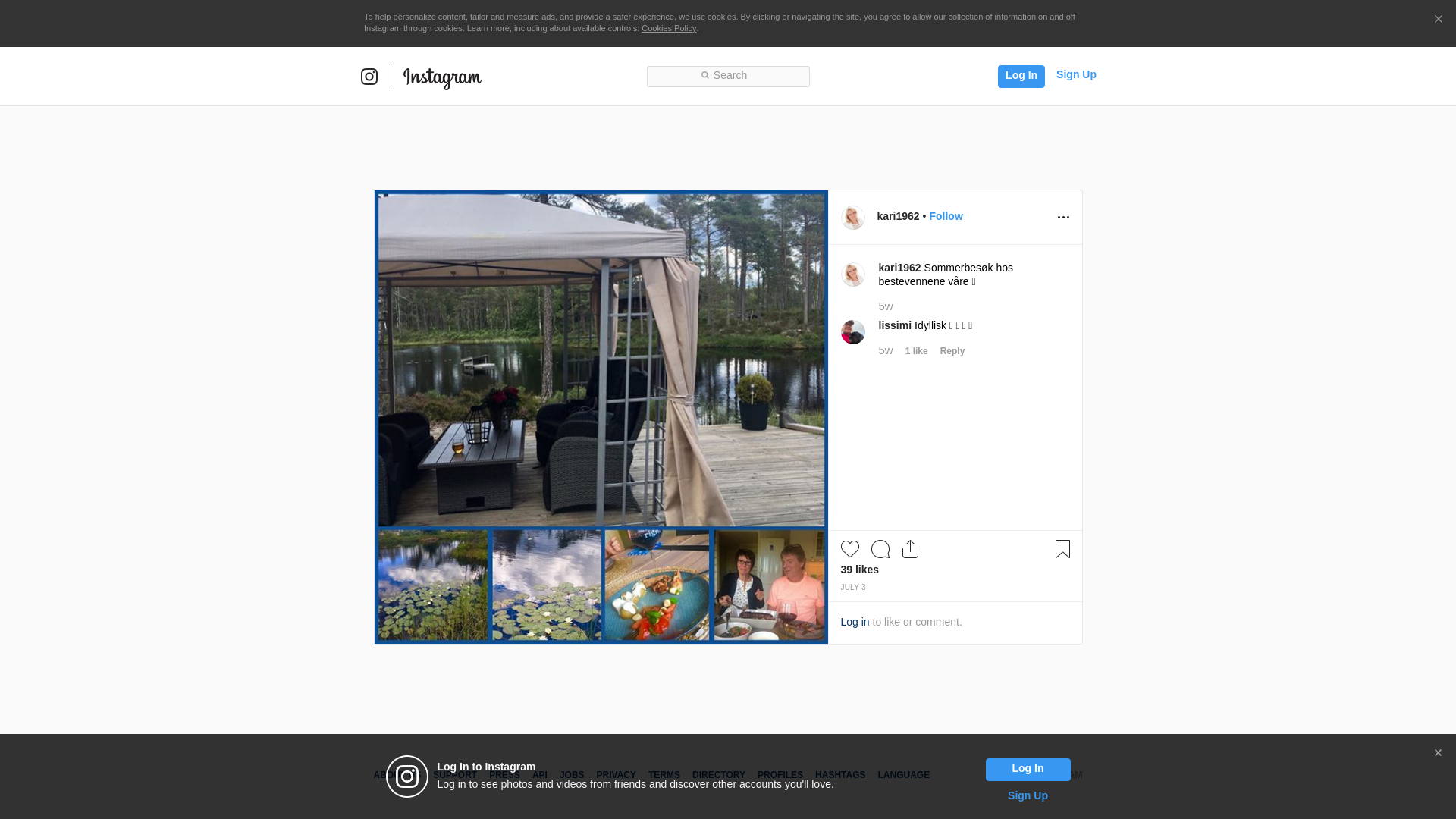View the 1 like on lissimi comment
This screenshot has width=1456, height=819.
click(916, 351)
